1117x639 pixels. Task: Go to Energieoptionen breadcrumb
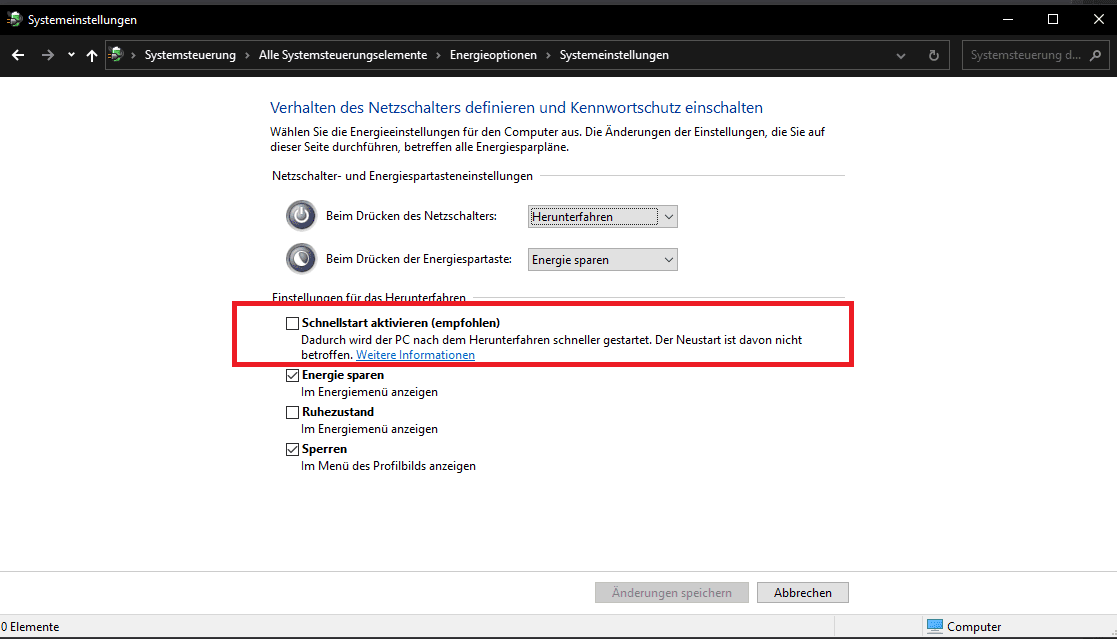(x=493, y=55)
